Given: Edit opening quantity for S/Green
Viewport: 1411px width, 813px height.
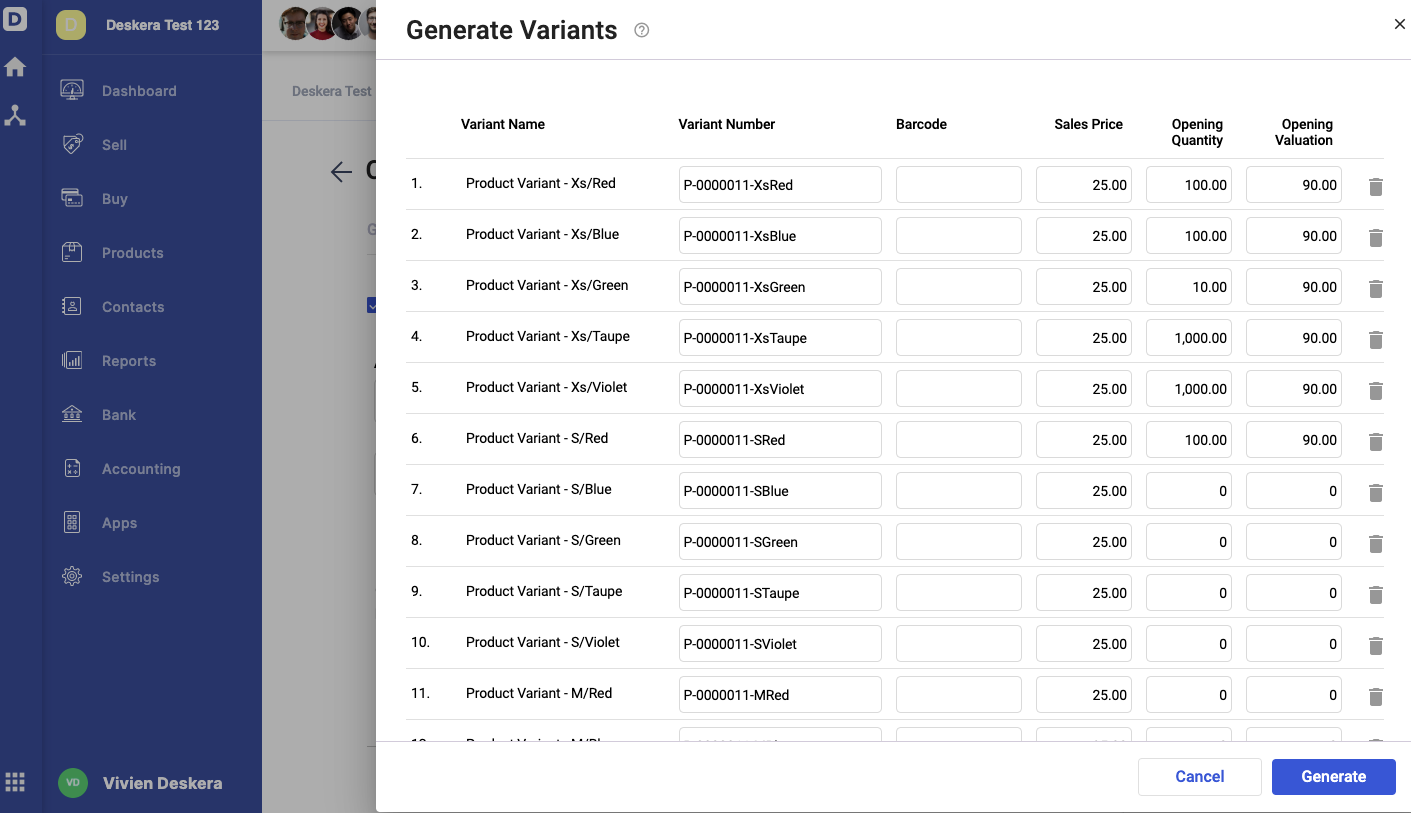Looking at the screenshot, I should 1189,542.
